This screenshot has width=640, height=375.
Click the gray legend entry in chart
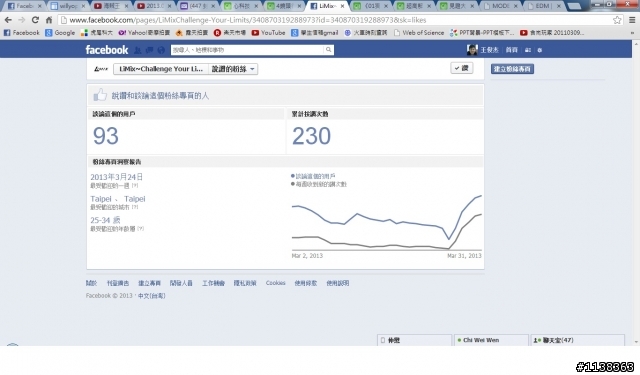(318, 184)
